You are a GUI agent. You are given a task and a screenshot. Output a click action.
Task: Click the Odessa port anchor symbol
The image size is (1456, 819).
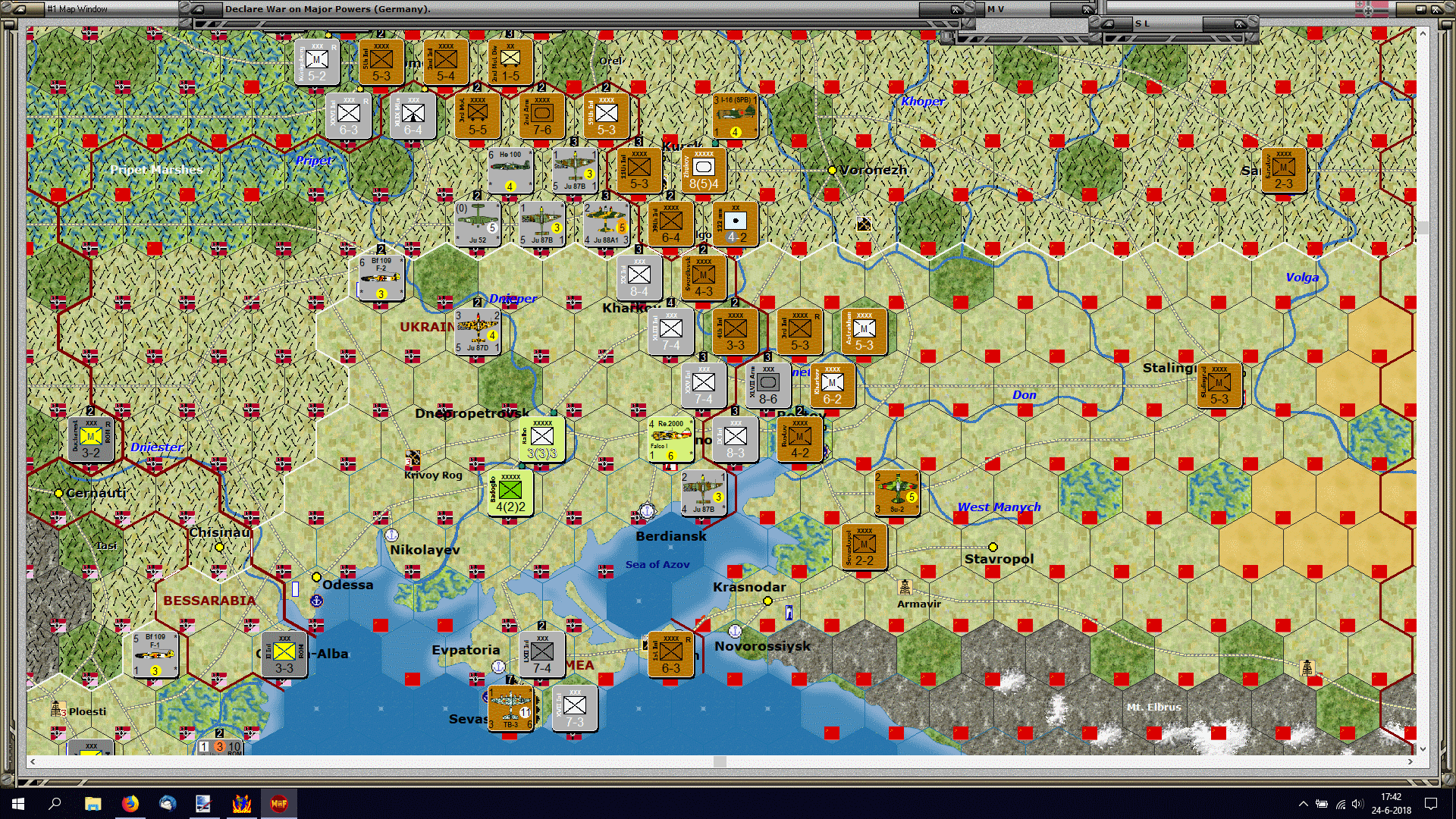[x=317, y=601]
